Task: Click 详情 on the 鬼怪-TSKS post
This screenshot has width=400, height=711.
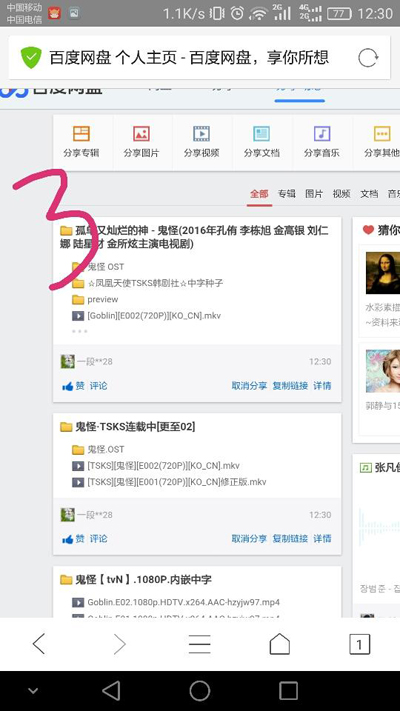Action: 322,539
